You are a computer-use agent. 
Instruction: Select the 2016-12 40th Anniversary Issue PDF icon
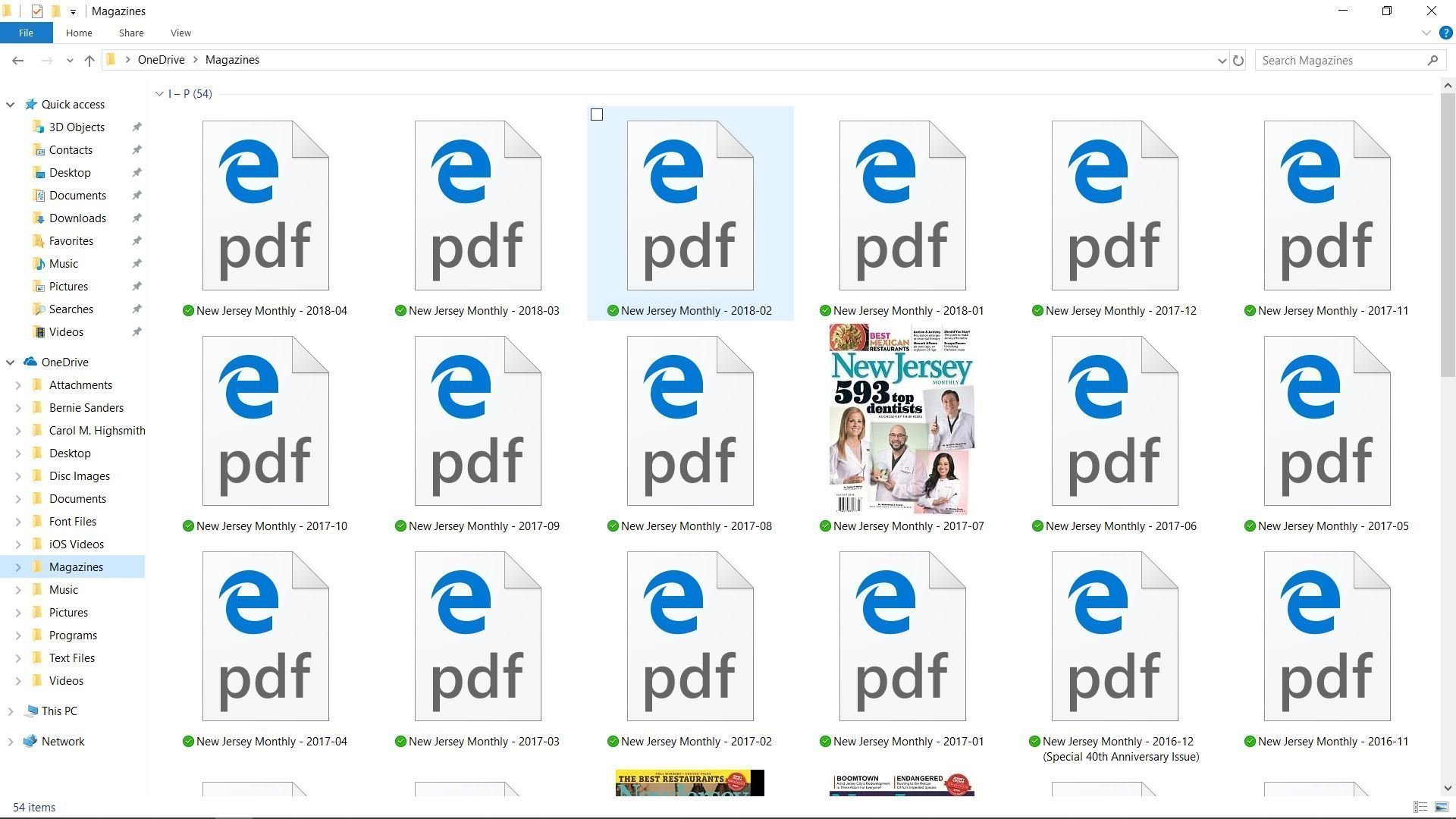pyautogui.click(x=1115, y=636)
